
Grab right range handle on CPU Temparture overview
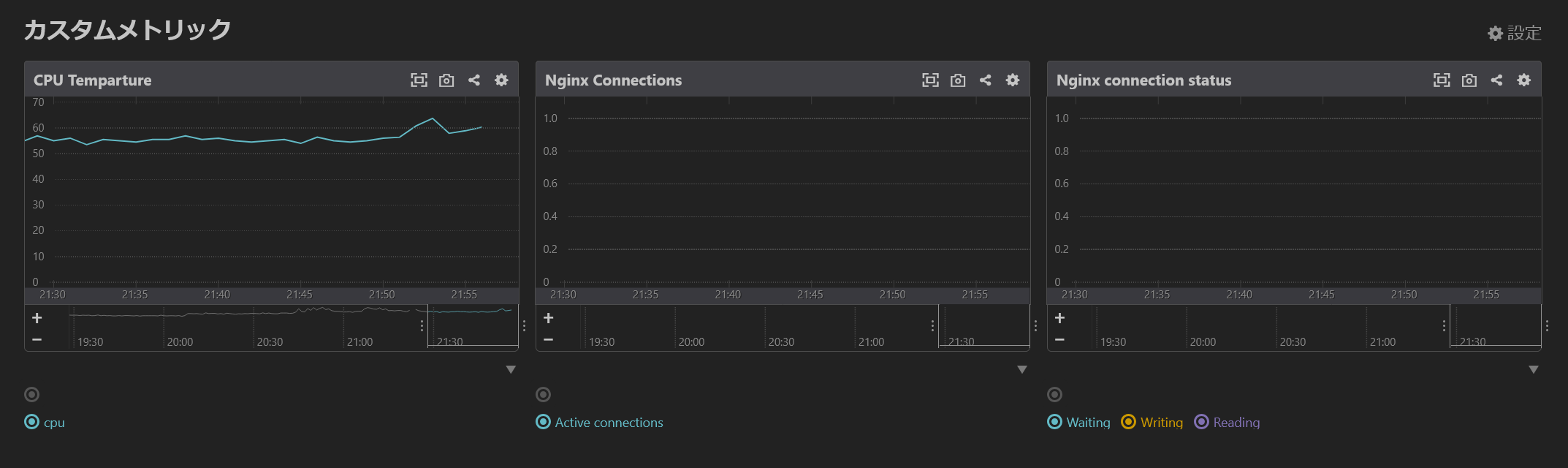pyautogui.click(x=524, y=326)
